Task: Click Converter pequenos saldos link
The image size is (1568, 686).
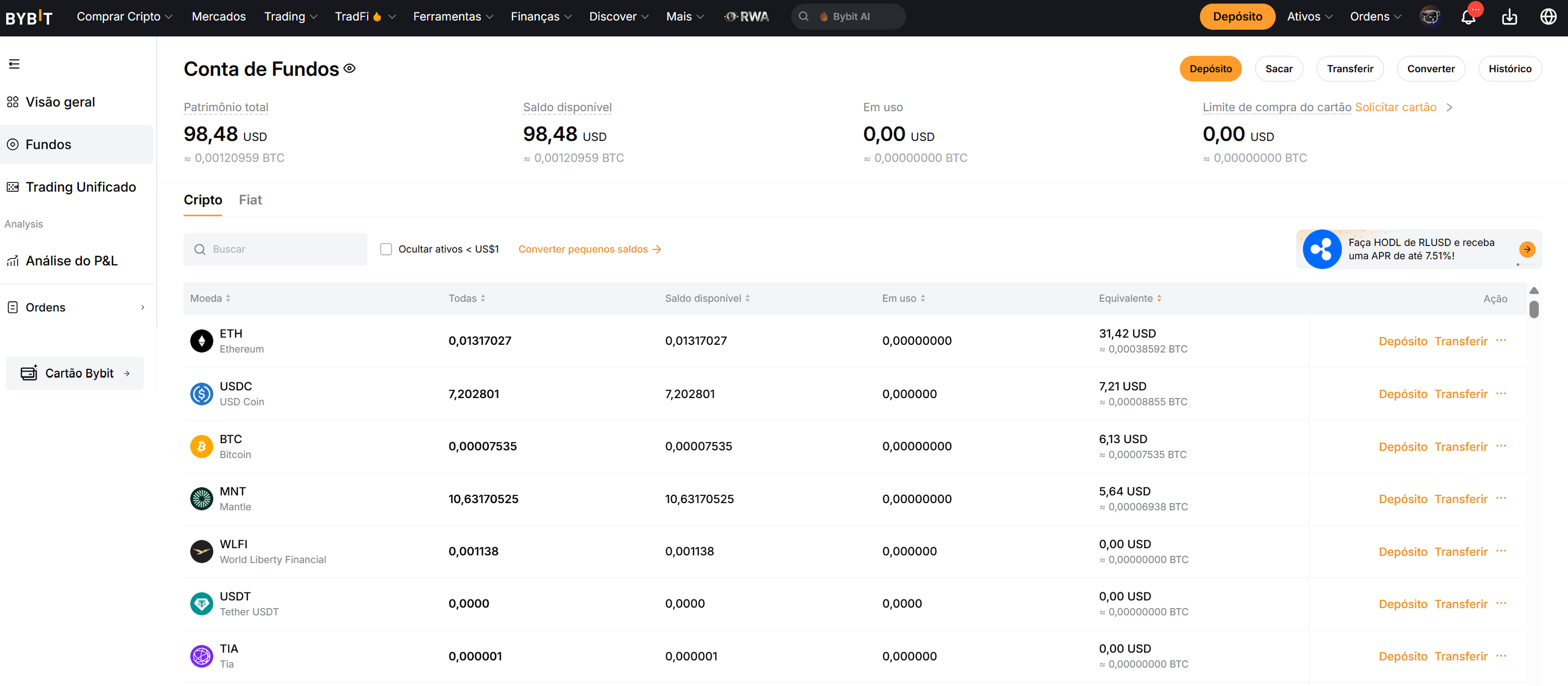Action: [589, 249]
